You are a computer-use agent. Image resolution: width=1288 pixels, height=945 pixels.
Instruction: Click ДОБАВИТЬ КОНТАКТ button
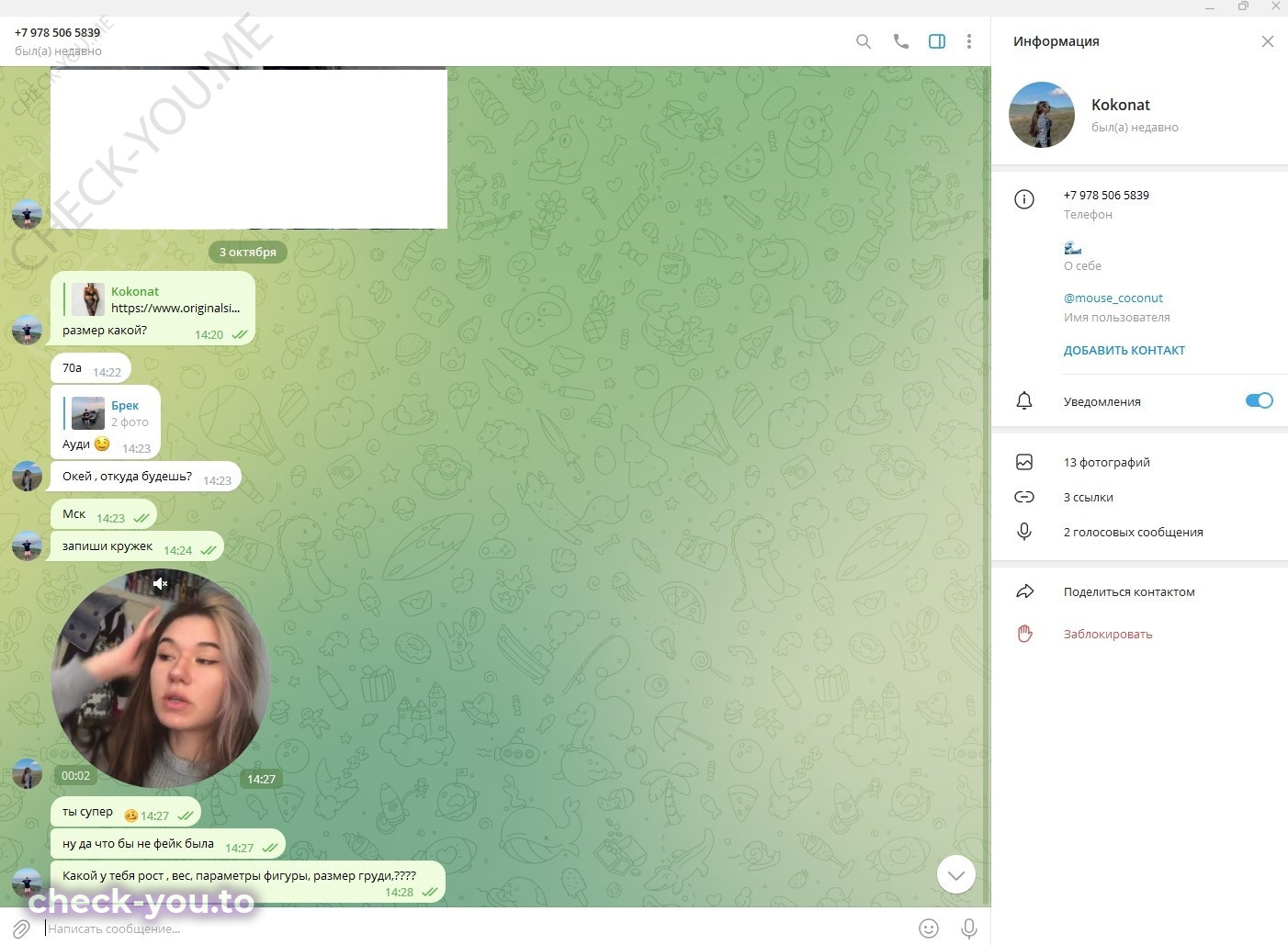(x=1124, y=350)
